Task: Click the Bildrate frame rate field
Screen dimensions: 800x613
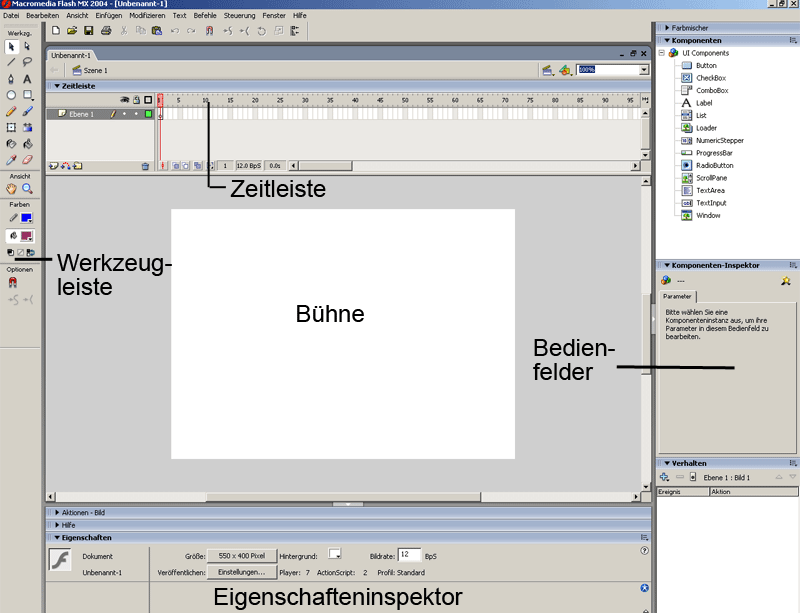Action: click(x=408, y=554)
